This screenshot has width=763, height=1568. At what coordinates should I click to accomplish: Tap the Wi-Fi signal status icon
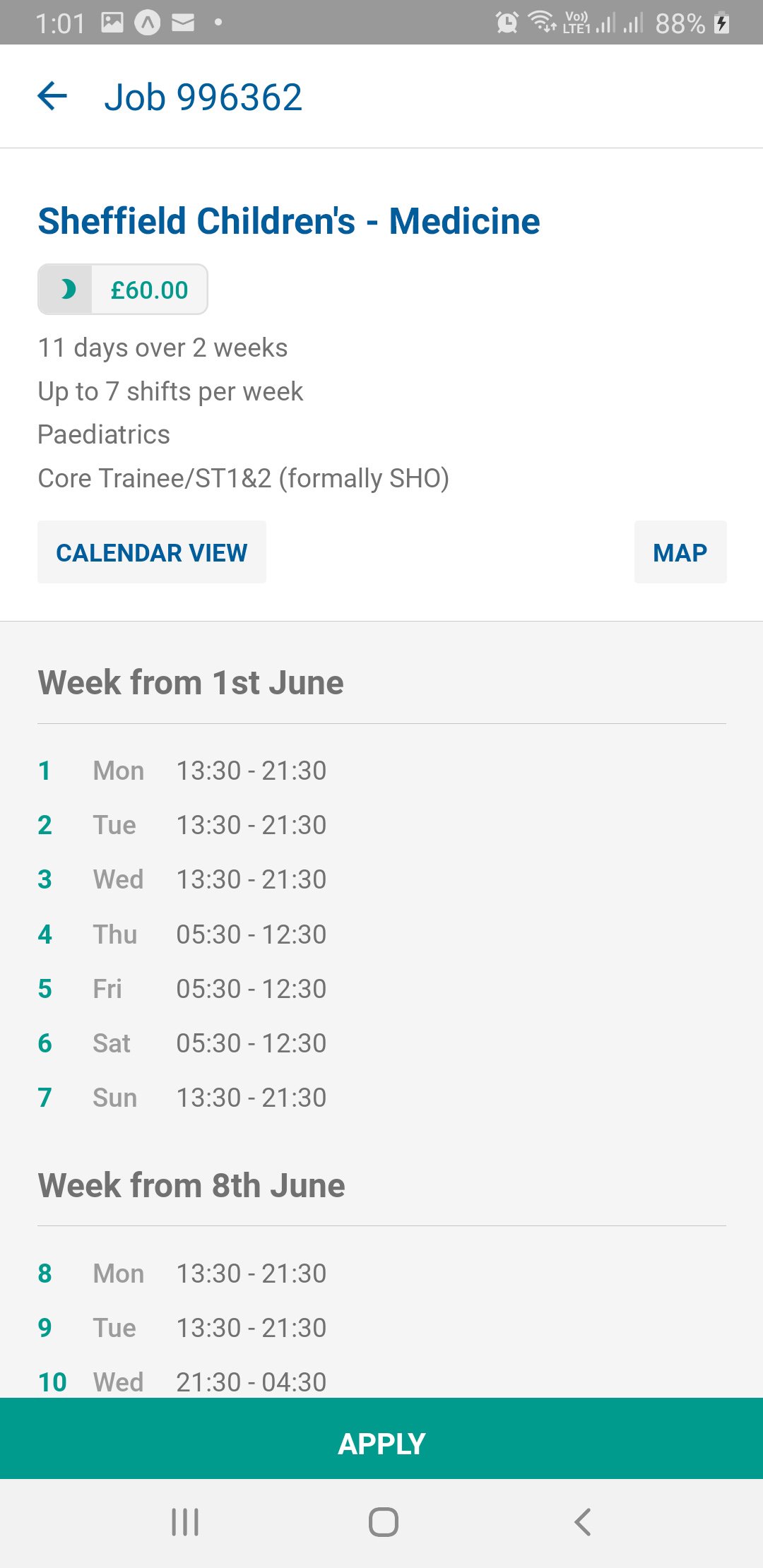pyautogui.click(x=543, y=22)
